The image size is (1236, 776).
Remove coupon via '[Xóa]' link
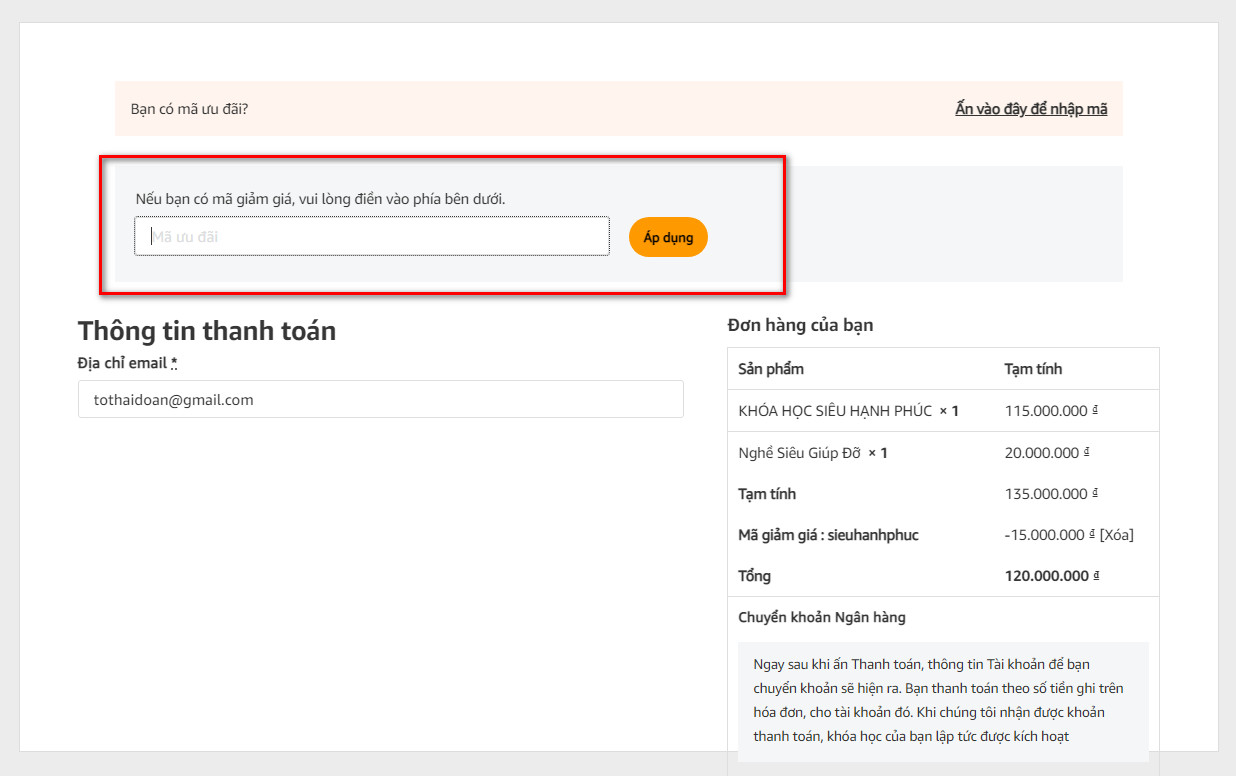[x=1116, y=535]
